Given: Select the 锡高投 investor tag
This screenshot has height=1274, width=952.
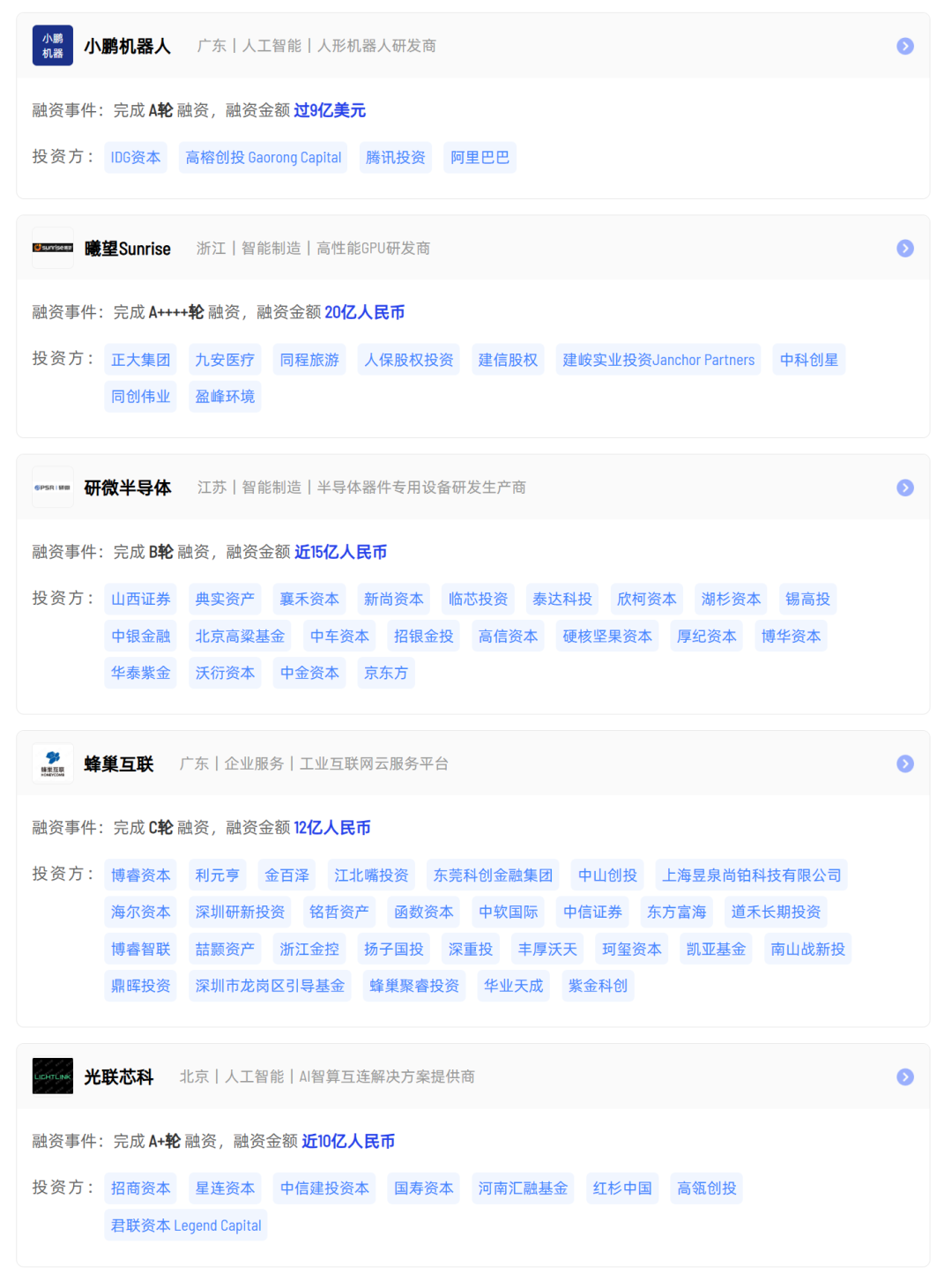Looking at the screenshot, I should click(x=807, y=600).
